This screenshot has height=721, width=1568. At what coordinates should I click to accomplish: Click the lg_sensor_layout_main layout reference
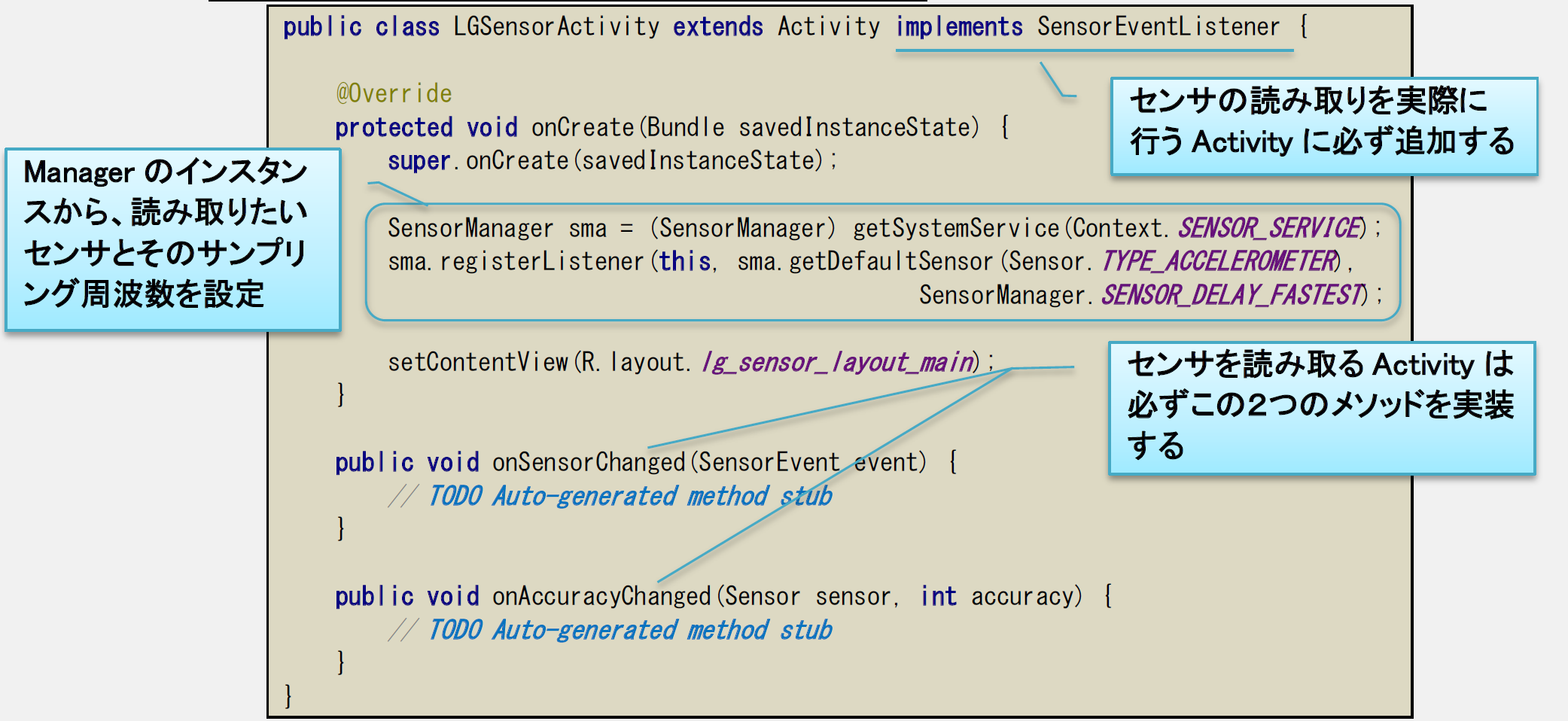point(838,362)
